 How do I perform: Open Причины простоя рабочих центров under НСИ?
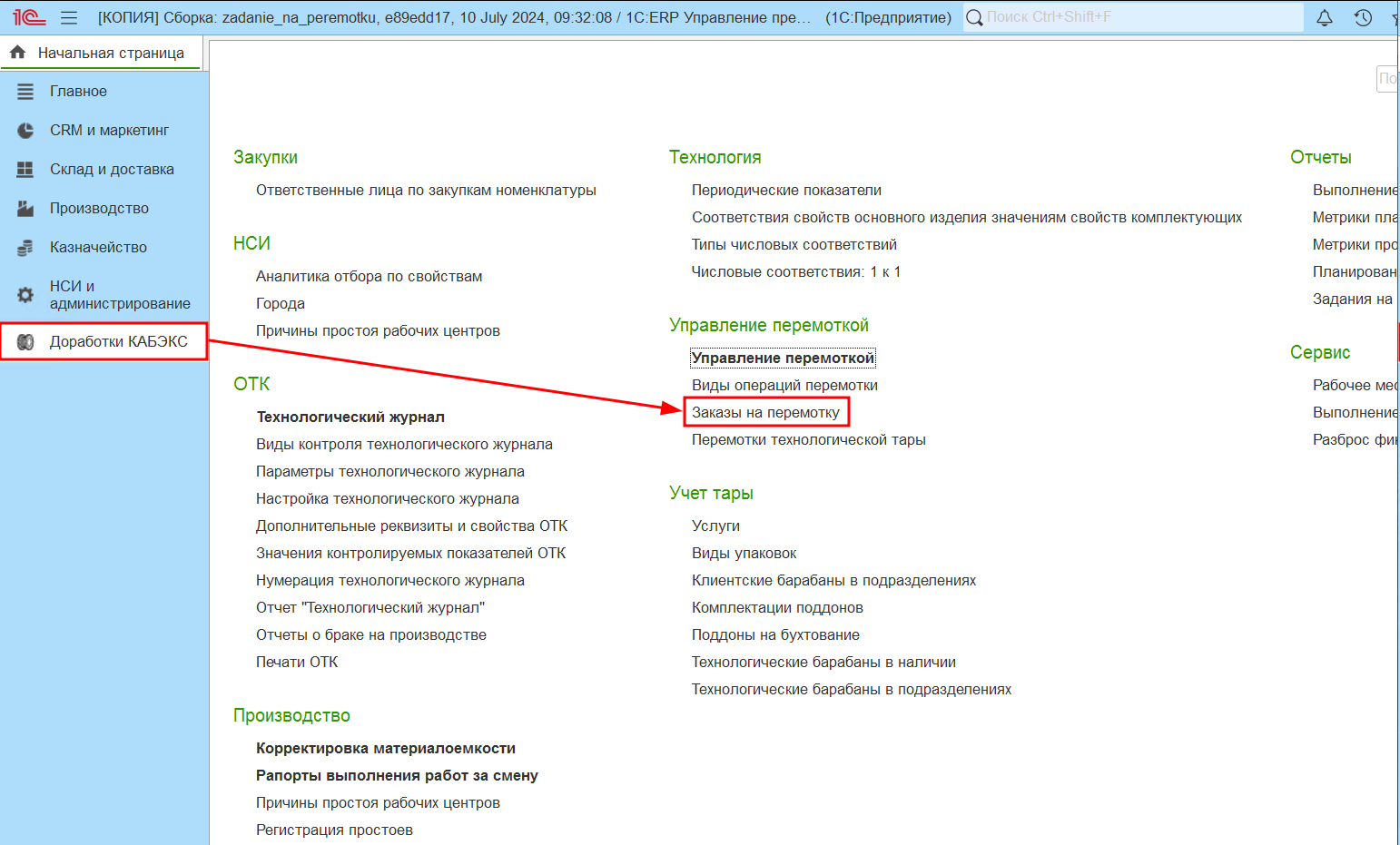click(378, 331)
